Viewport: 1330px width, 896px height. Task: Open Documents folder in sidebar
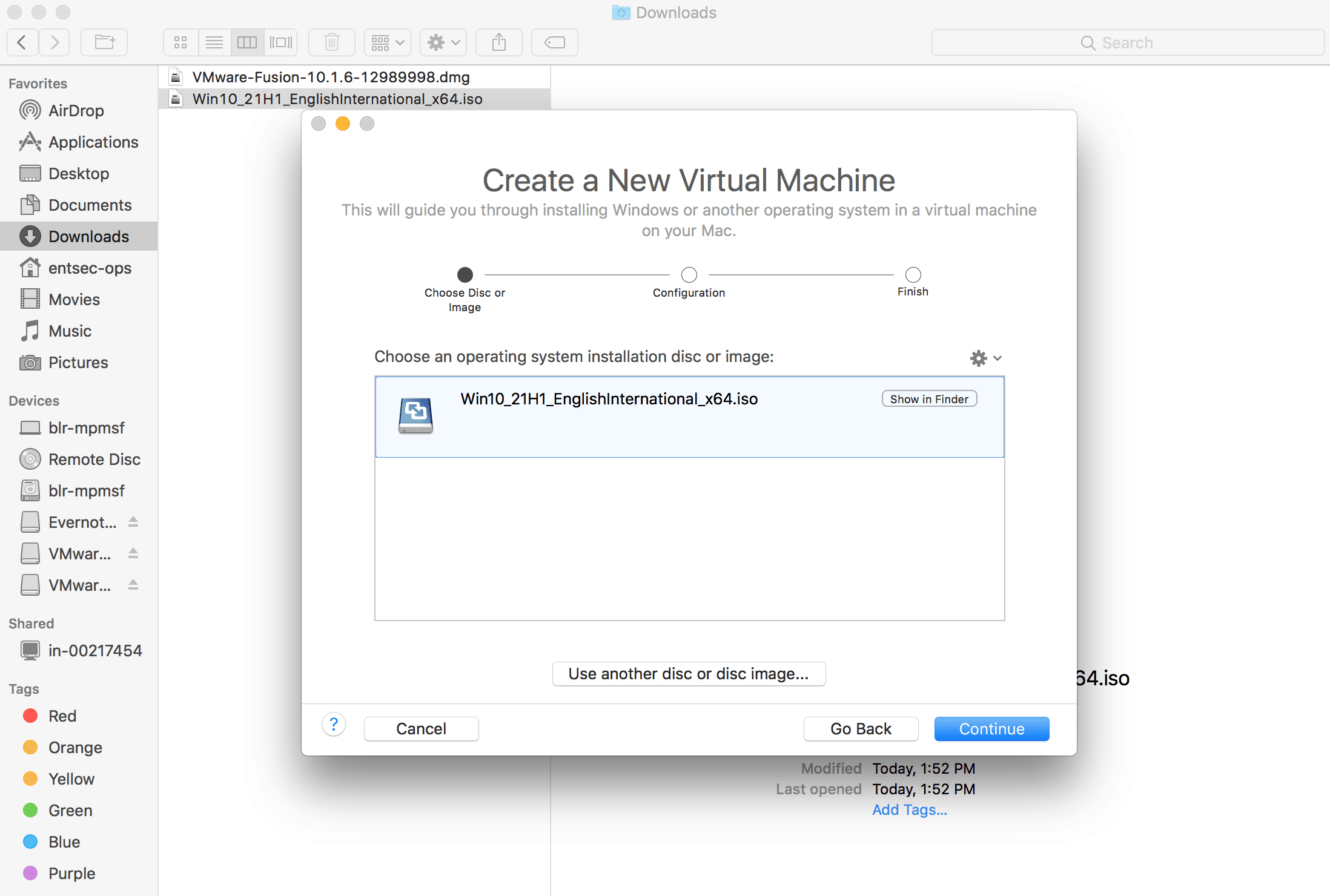(79, 205)
